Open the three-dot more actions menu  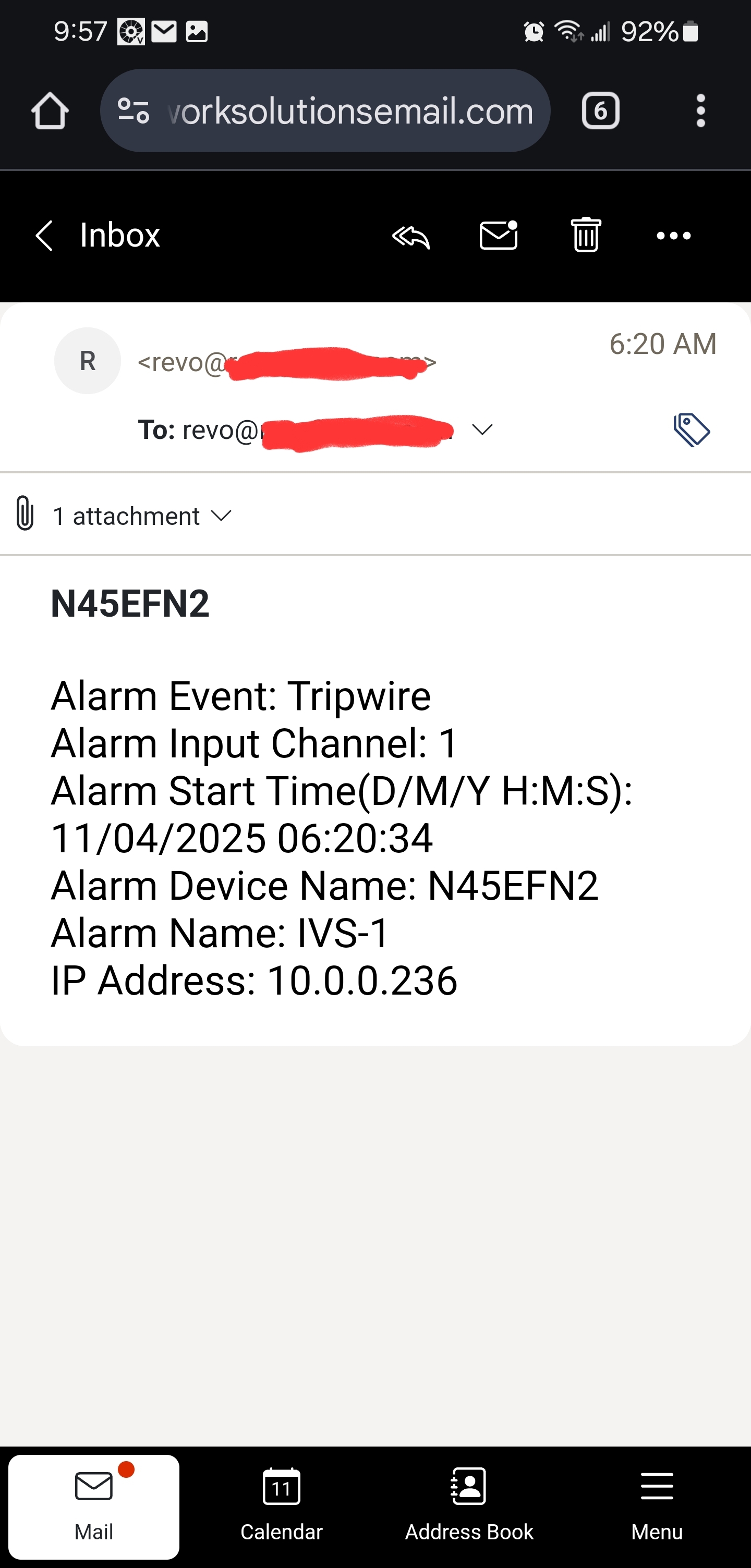[x=674, y=236]
